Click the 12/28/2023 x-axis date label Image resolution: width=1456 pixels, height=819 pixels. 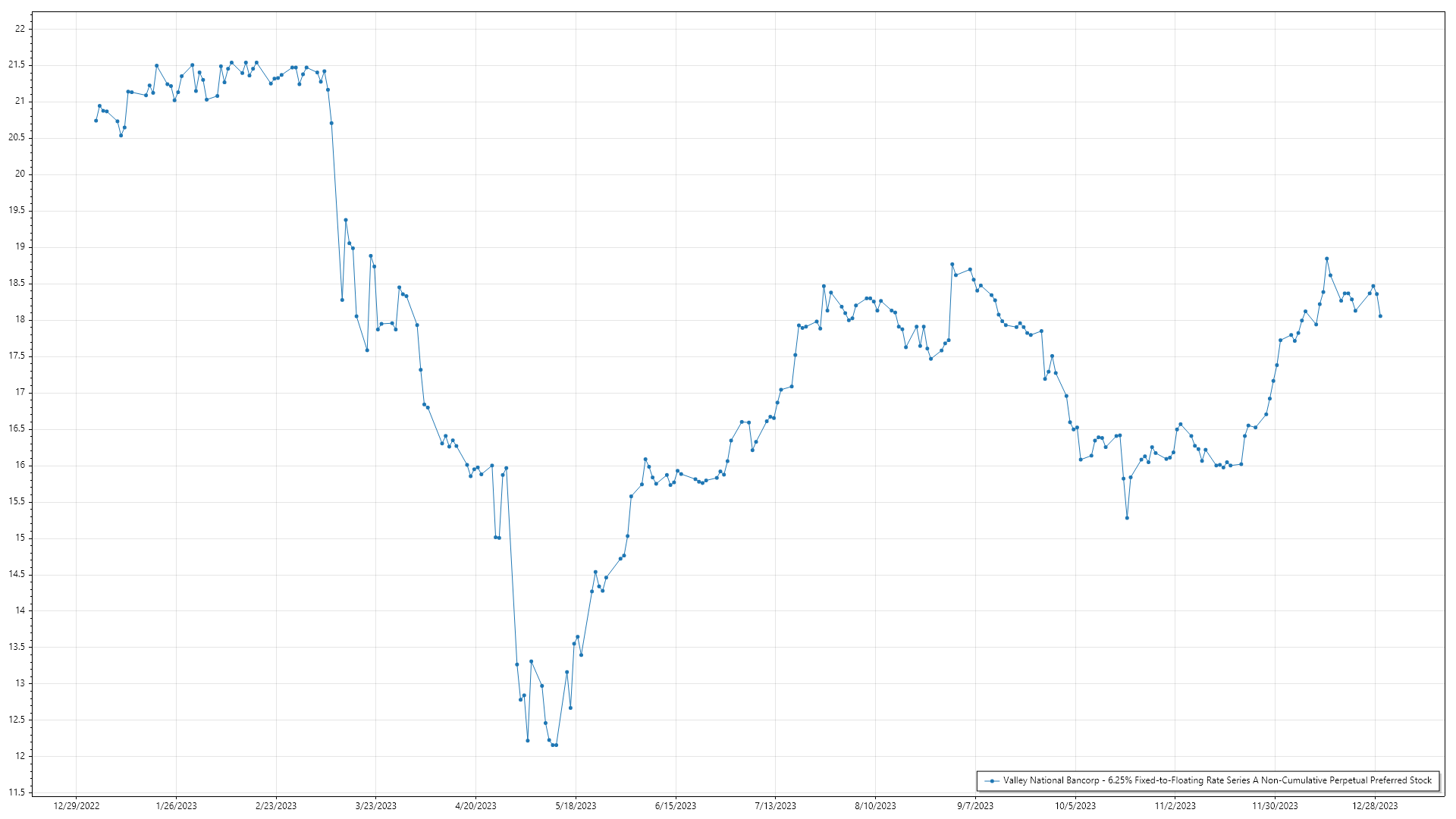click(1375, 805)
